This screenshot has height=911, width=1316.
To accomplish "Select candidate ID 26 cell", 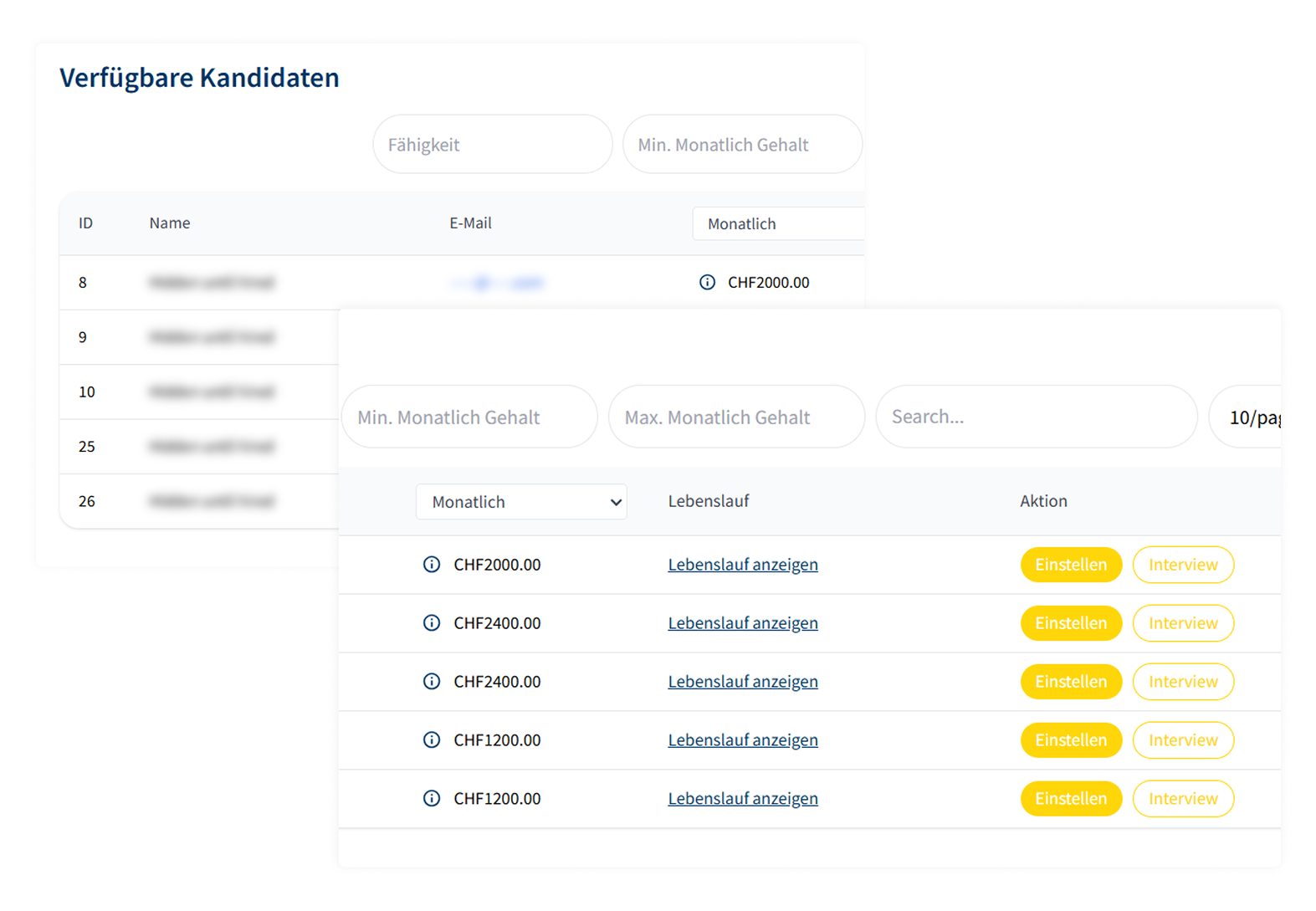I will pyautogui.click(x=87, y=501).
